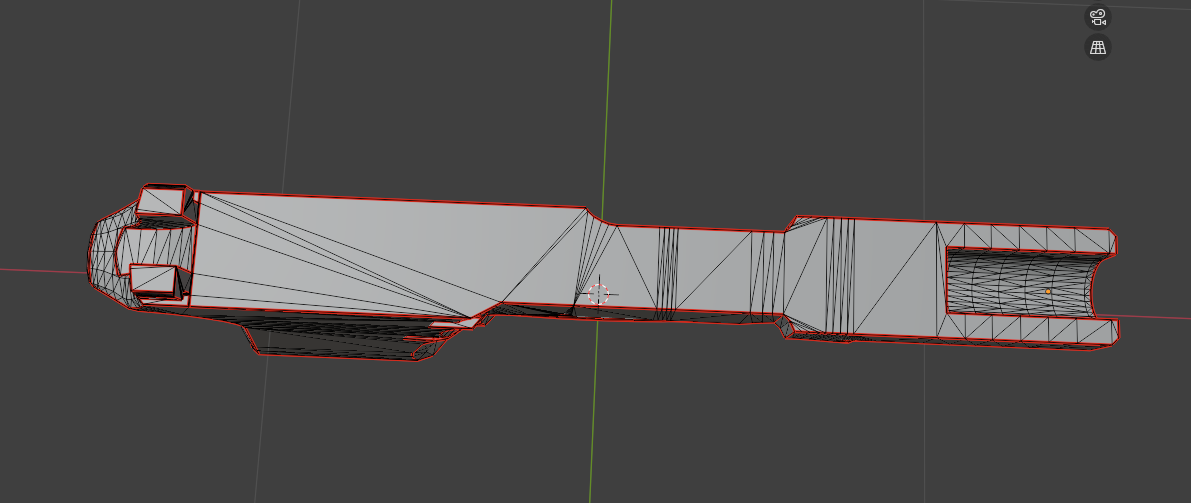Switch perspective/orthographic view with grid icon
Viewport: 1191px width, 503px height.
pyautogui.click(x=1098, y=47)
